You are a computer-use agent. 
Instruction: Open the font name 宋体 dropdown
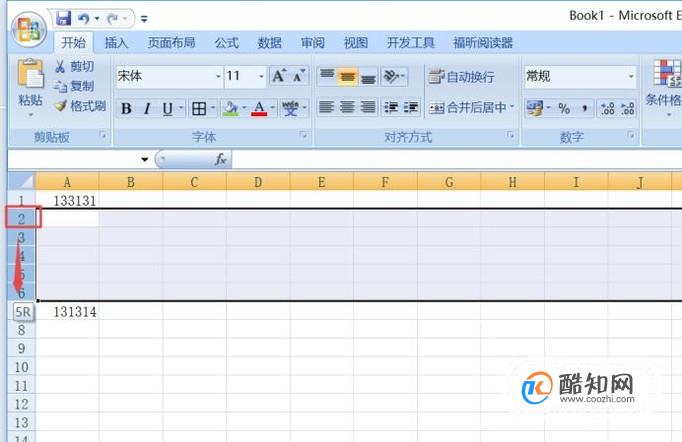(218, 76)
